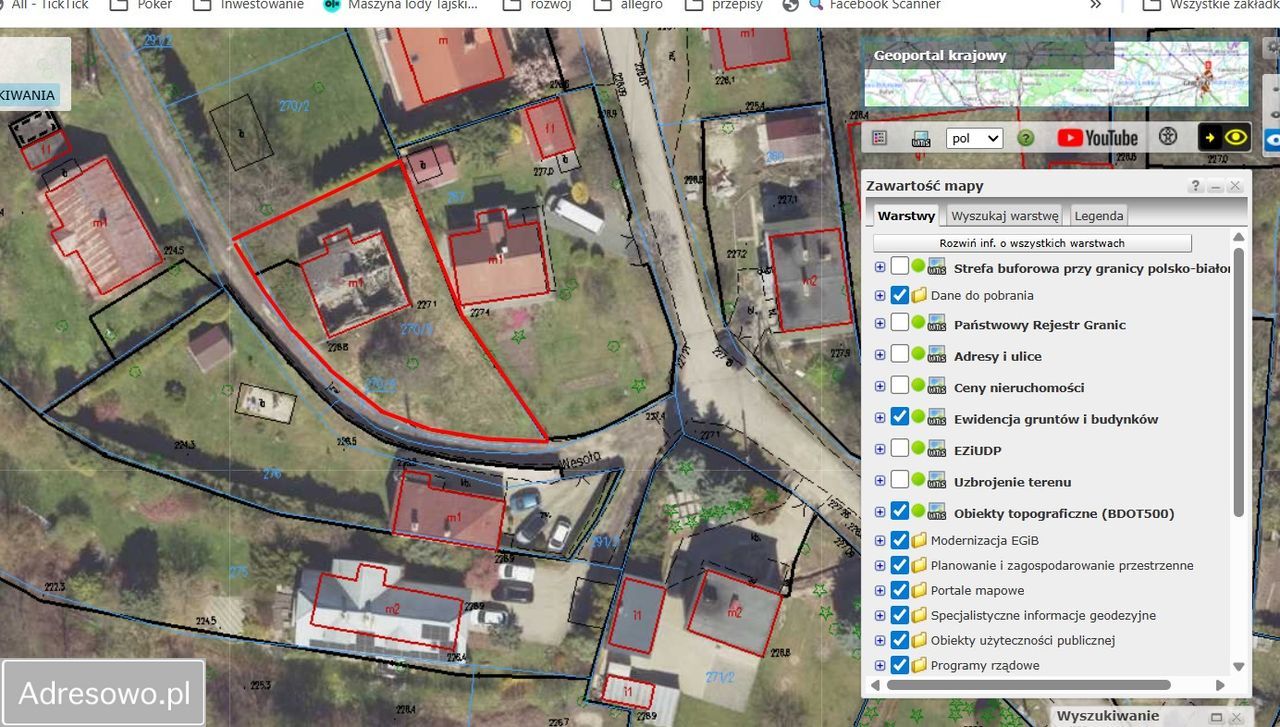This screenshot has height=727, width=1280.
Task: Click the layer list vertical scrollbar thumb
Action: [x=1239, y=380]
